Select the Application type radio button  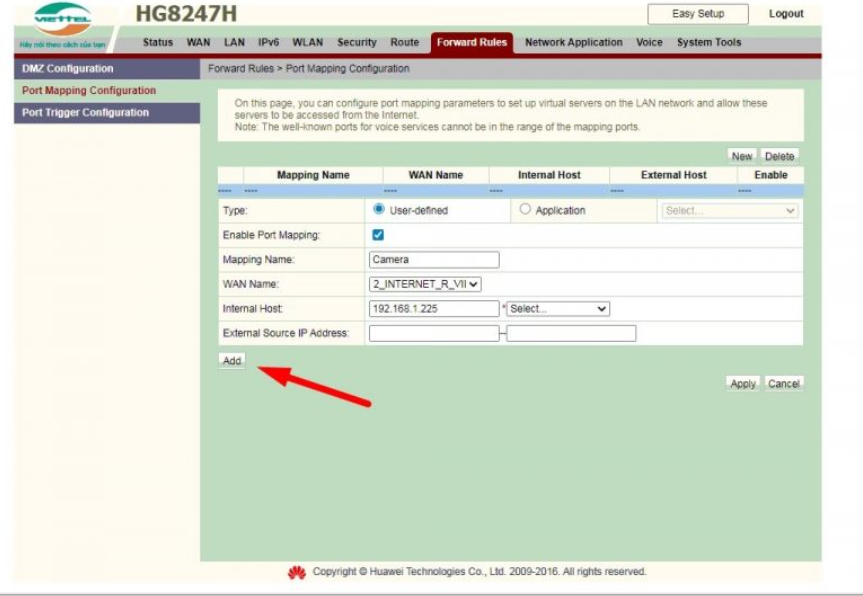click(x=525, y=210)
